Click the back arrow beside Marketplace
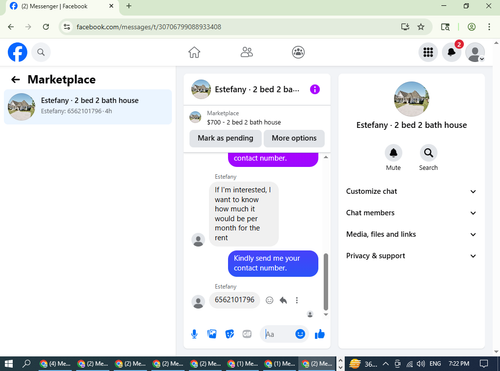 tap(15, 80)
